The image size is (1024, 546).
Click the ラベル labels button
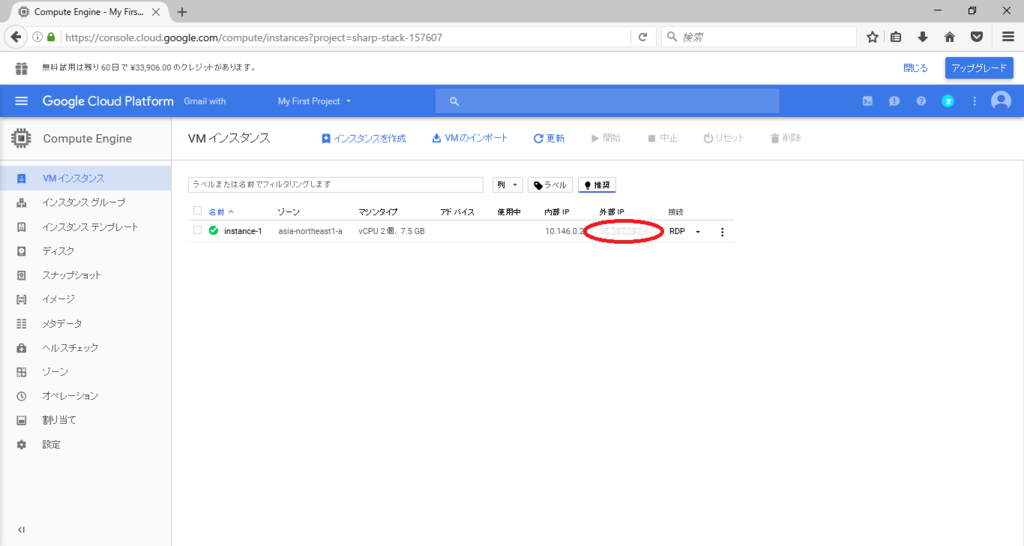pyautogui.click(x=550, y=185)
